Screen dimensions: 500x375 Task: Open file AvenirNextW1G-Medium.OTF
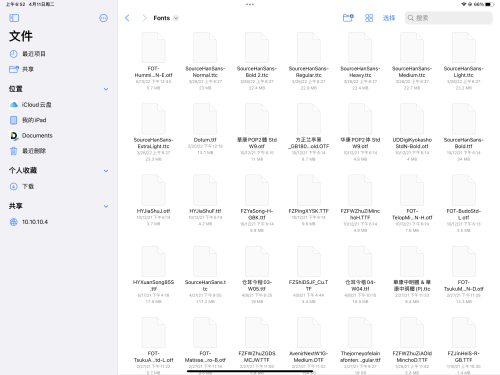pos(308,346)
